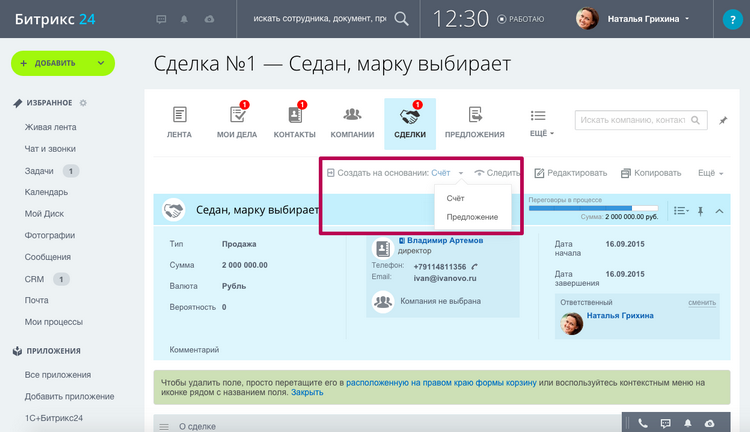Pin the deal card with pin icon
The image size is (750, 432).
700,211
